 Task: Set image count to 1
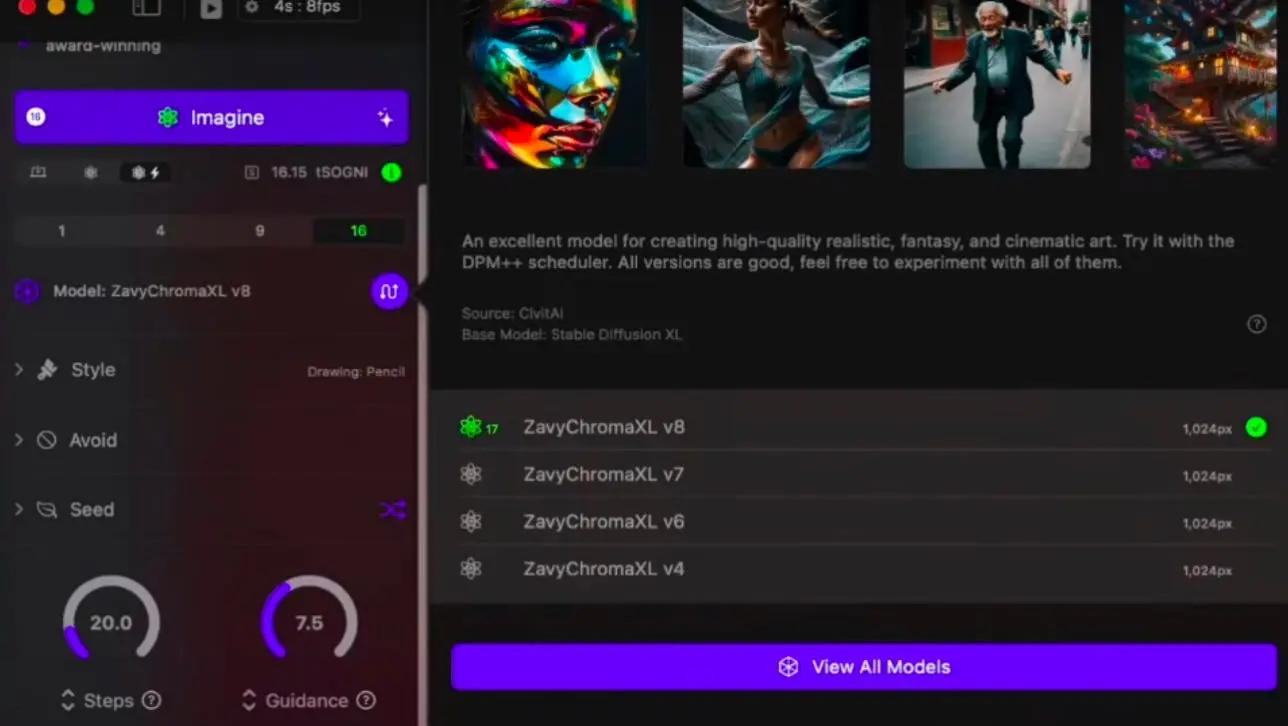click(x=61, y=231)
